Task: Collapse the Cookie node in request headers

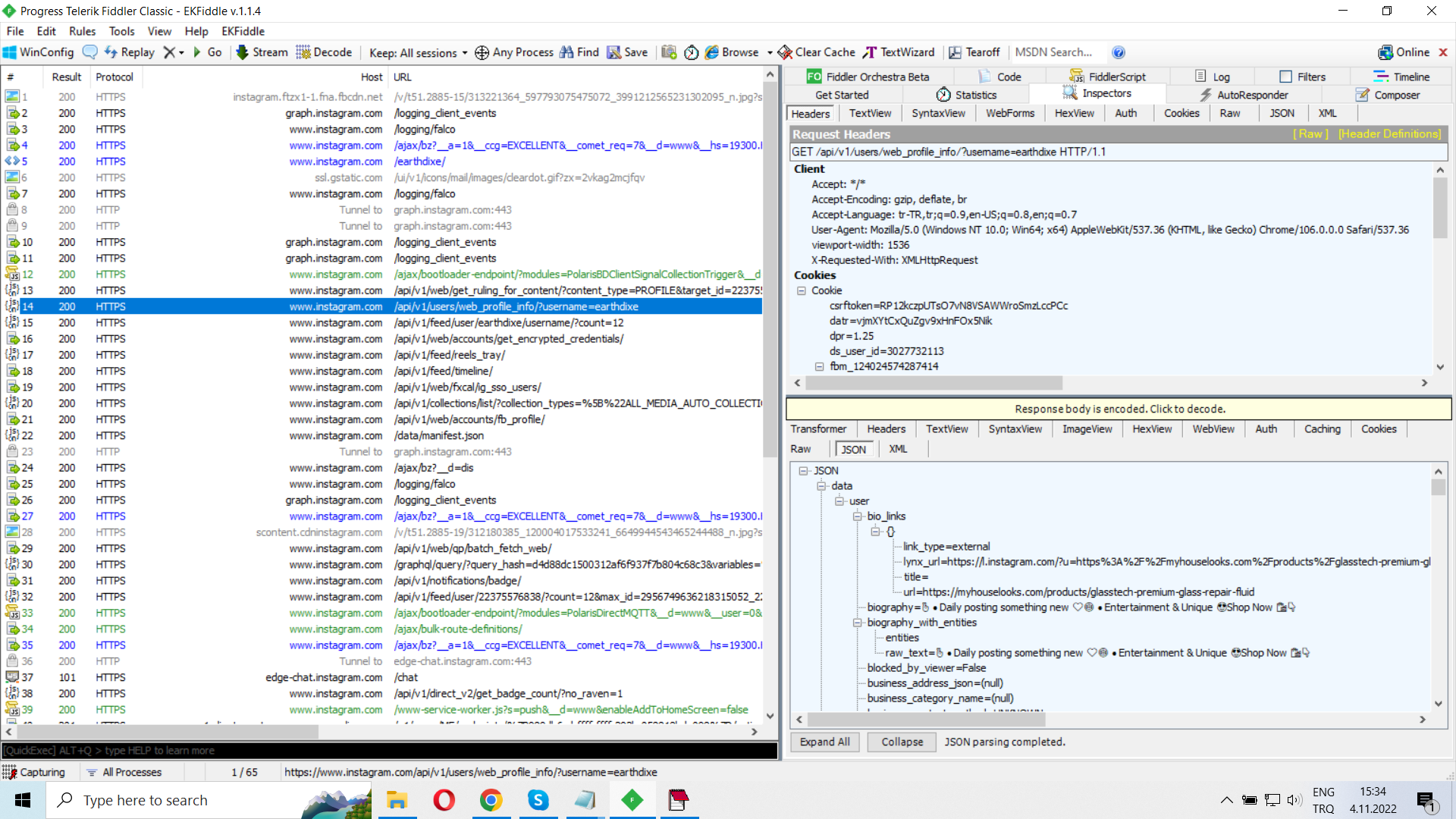Action: 802,290
